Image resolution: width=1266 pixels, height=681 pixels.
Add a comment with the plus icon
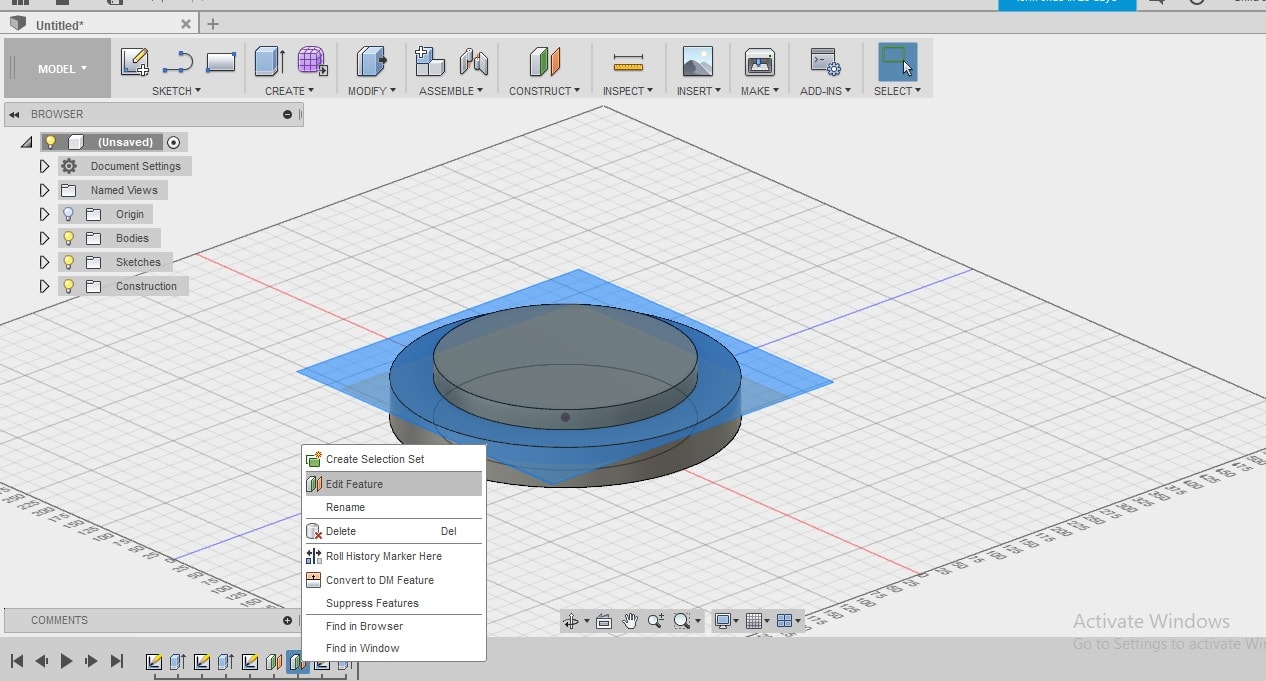(x=288, y=620)
